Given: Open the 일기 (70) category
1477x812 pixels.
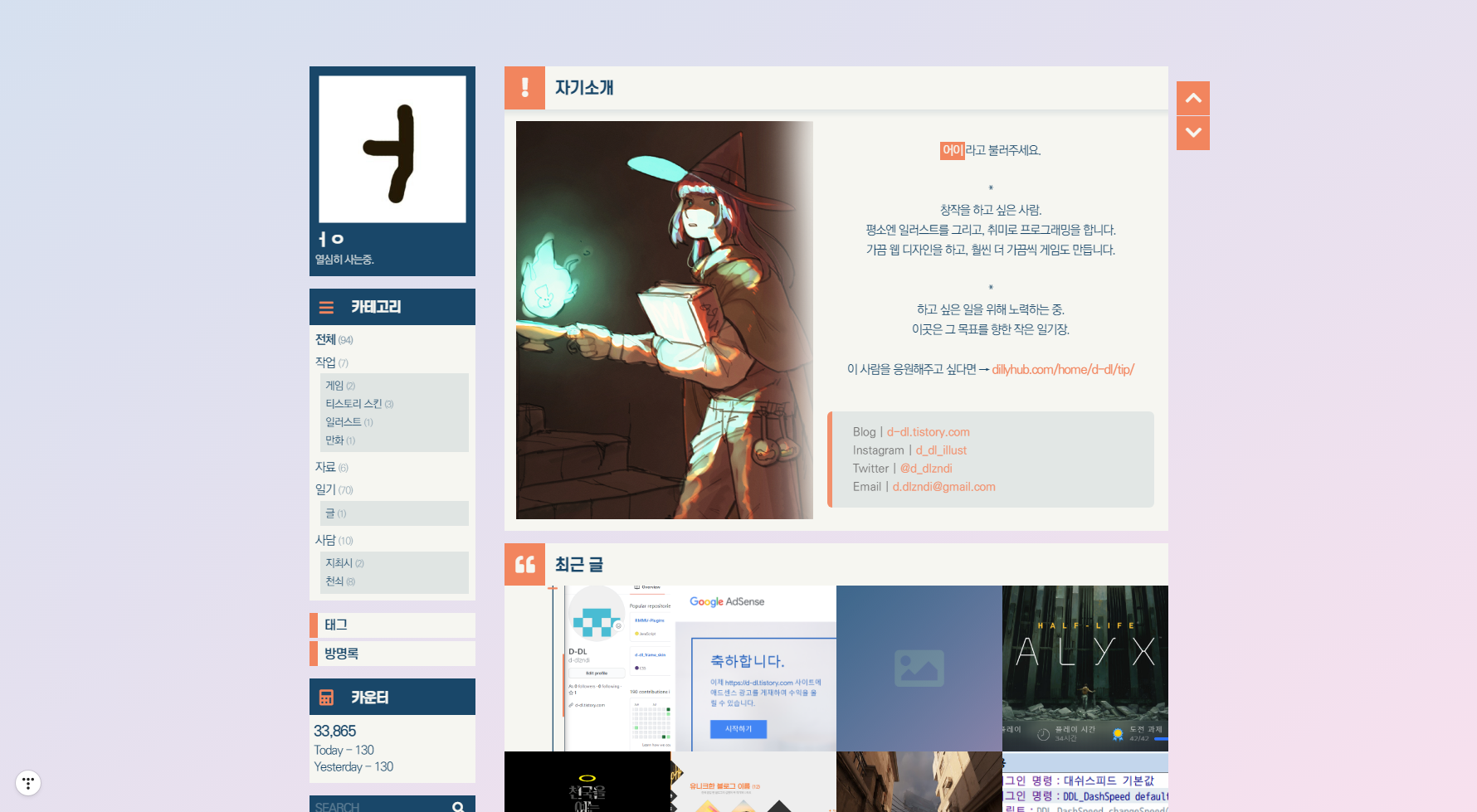Looking at the screenshot, I should (334, 490).
